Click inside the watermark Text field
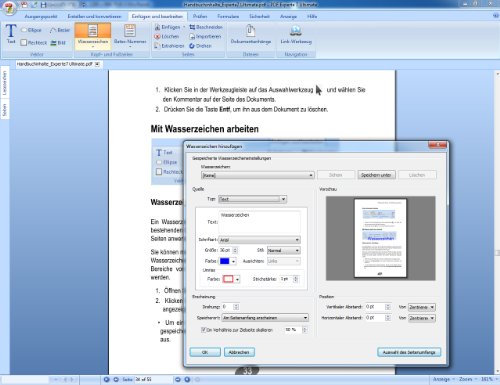500x385 pixels. coord(259,222)
